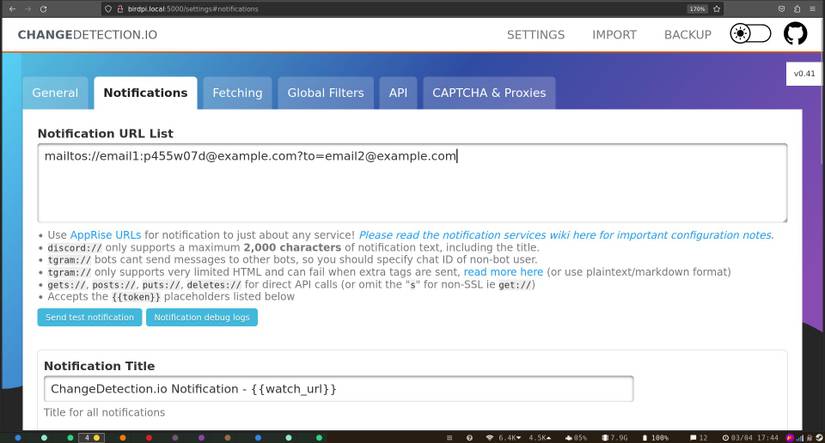
Task: Open the tgram 'read more here' link
Action: pos(503,272)
